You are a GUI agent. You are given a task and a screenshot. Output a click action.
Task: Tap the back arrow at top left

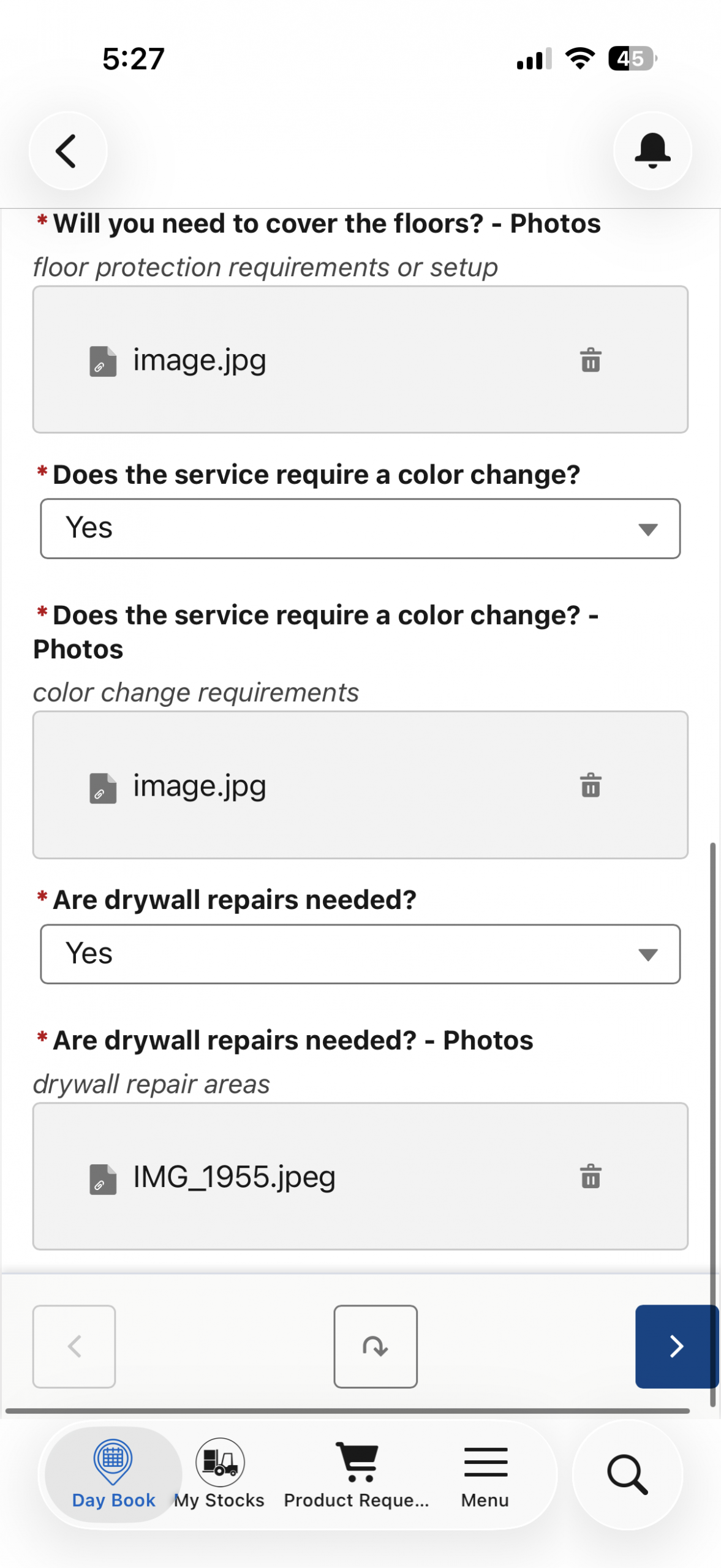coord(67,151)
